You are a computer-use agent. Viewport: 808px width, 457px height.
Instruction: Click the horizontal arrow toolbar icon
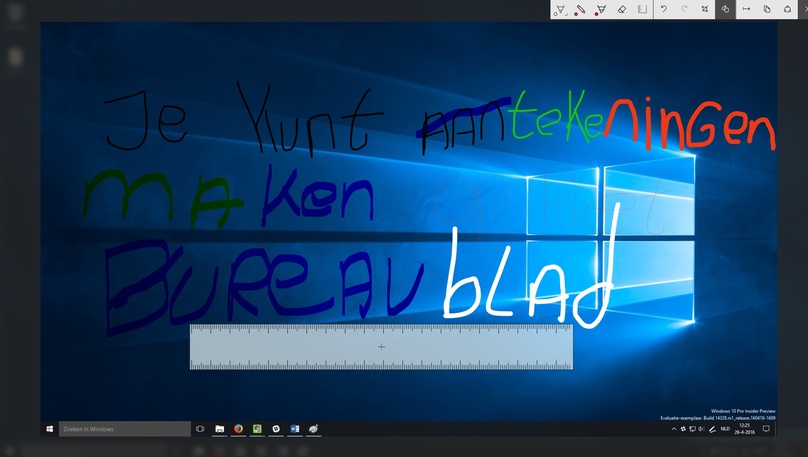tap(746, 9)
